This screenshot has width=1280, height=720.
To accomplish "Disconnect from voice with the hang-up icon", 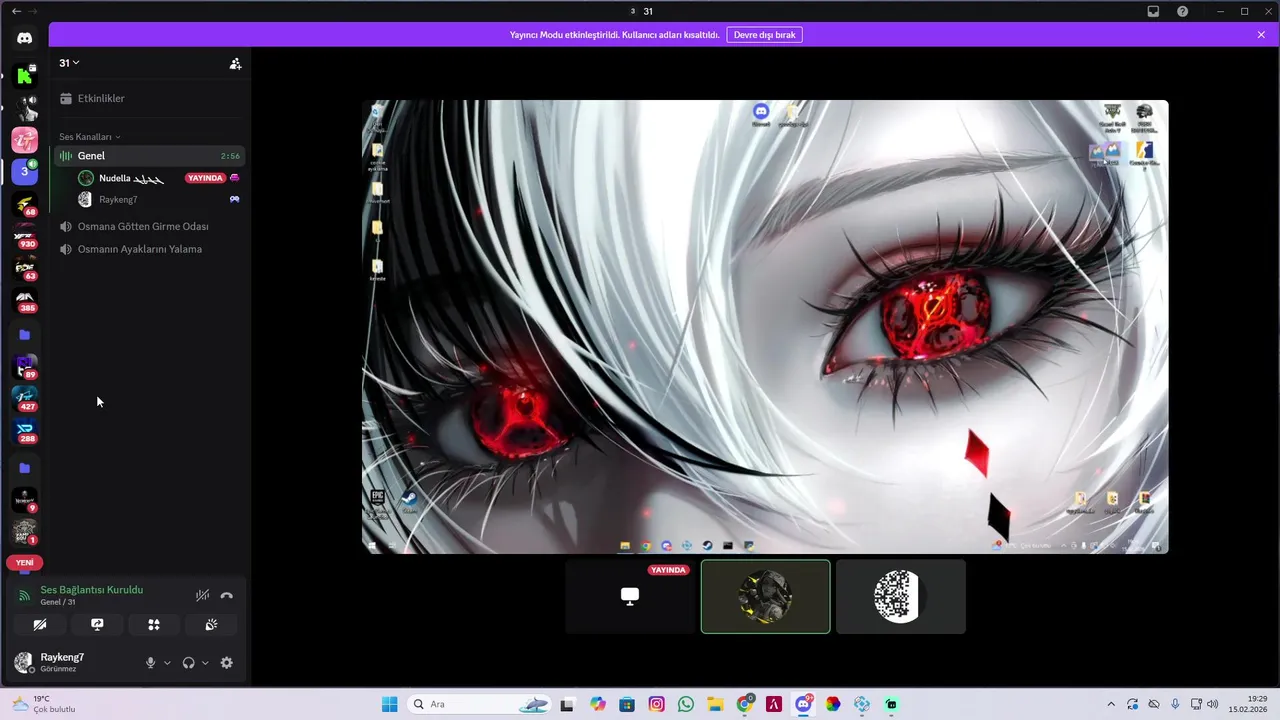I will [226, 595].
